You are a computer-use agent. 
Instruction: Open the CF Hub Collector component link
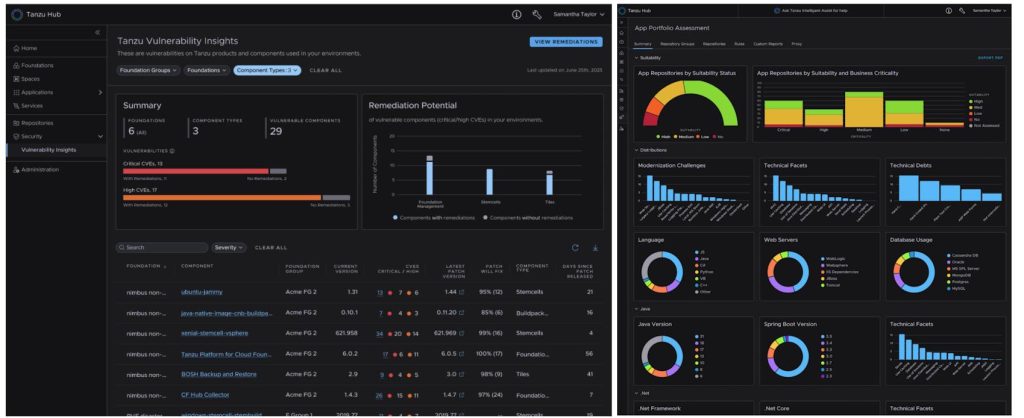click(x=205, y=395)
